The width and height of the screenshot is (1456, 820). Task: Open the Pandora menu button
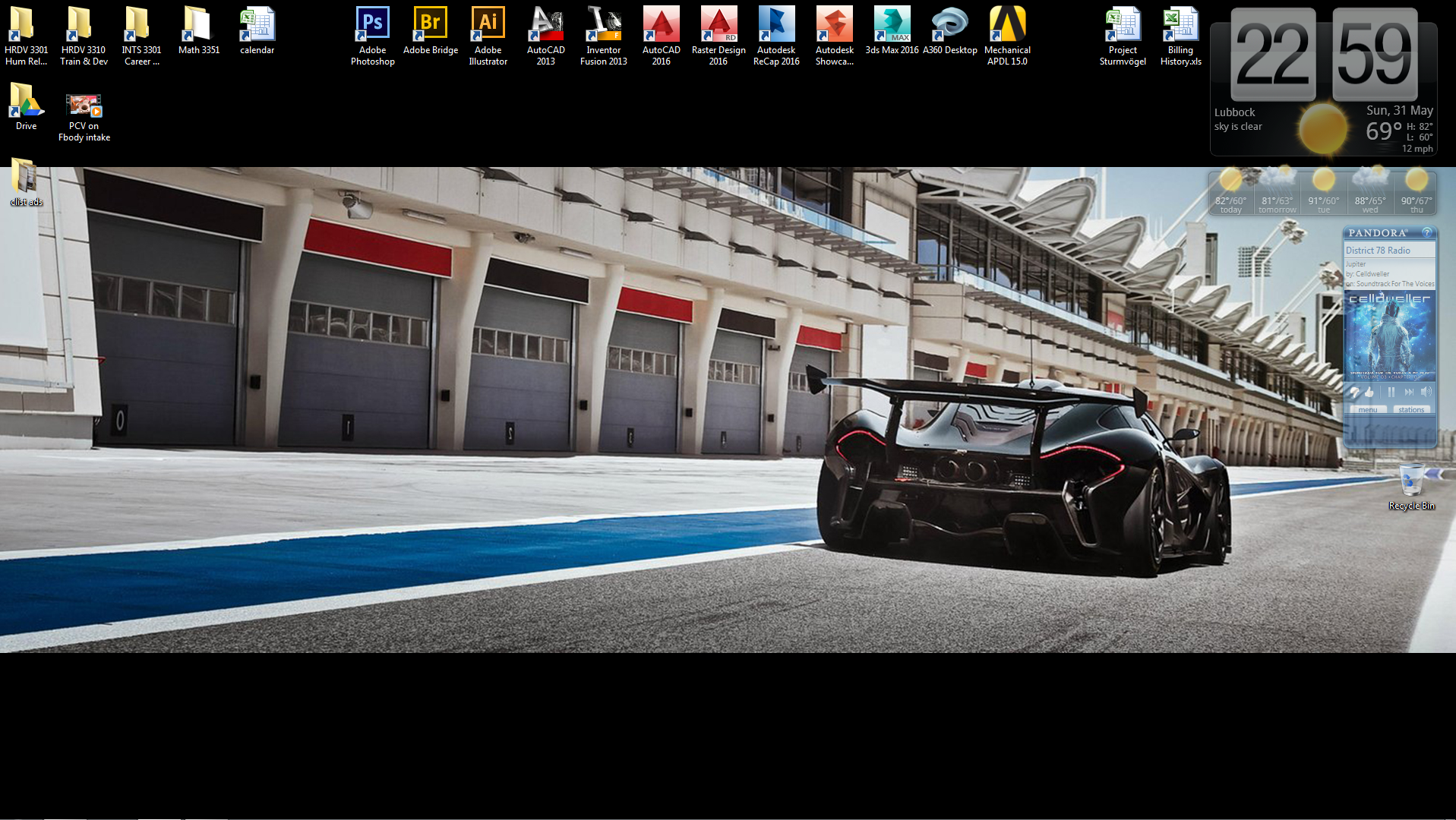(x=1367, y=409)
